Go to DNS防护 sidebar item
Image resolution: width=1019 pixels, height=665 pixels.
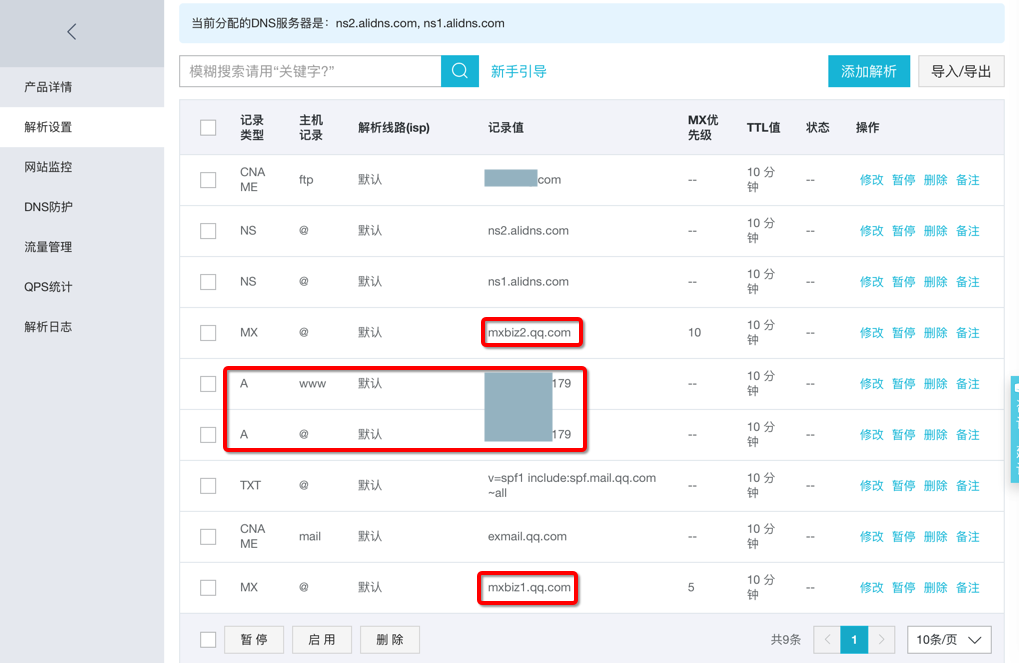pos(48,207)
